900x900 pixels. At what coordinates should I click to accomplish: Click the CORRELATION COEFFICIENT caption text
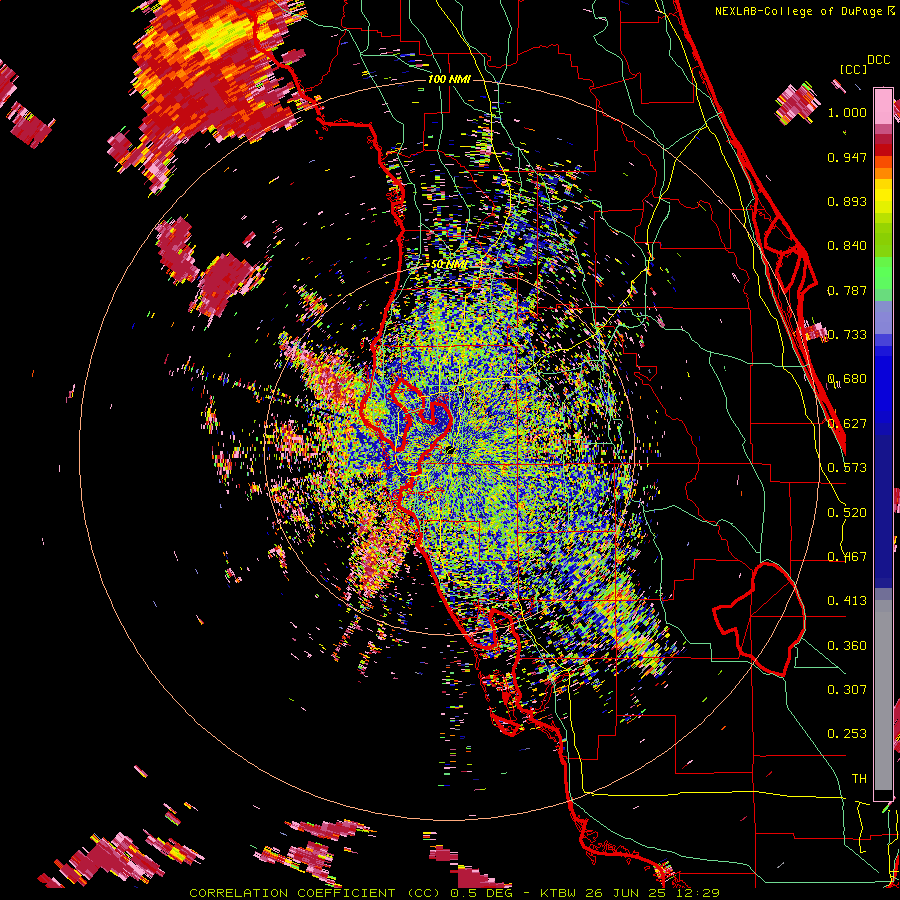[x=292, y=893]
